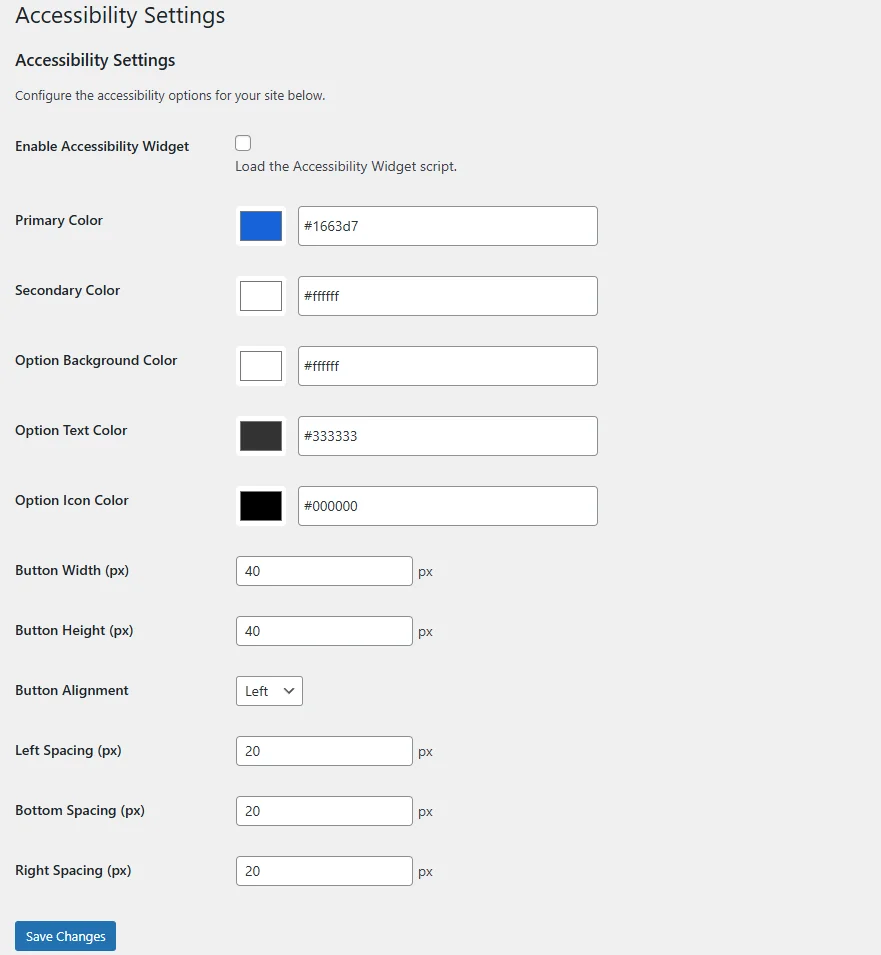Open the Secondary Color white swatch
The image size is (881, 955).
[261, 296]
